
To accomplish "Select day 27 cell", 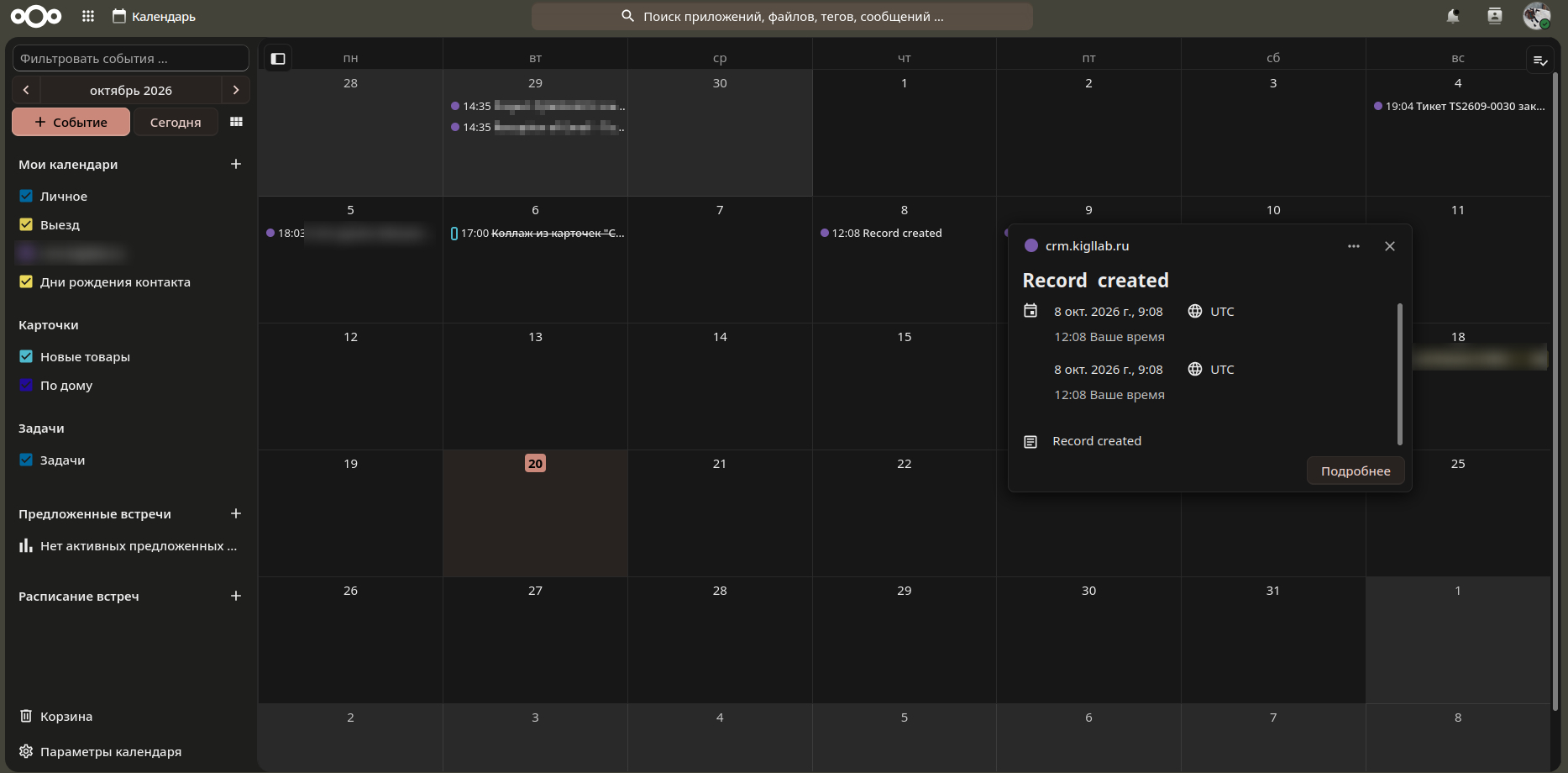I will tap(535, 639).
